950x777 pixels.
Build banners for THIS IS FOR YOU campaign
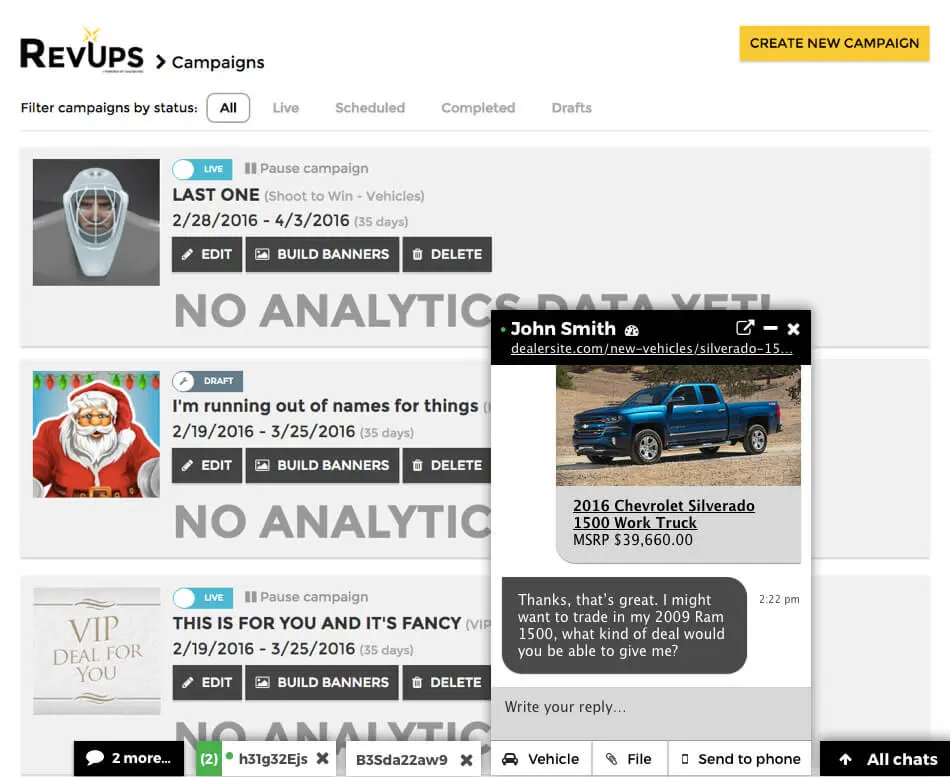(x=322, y=682)
